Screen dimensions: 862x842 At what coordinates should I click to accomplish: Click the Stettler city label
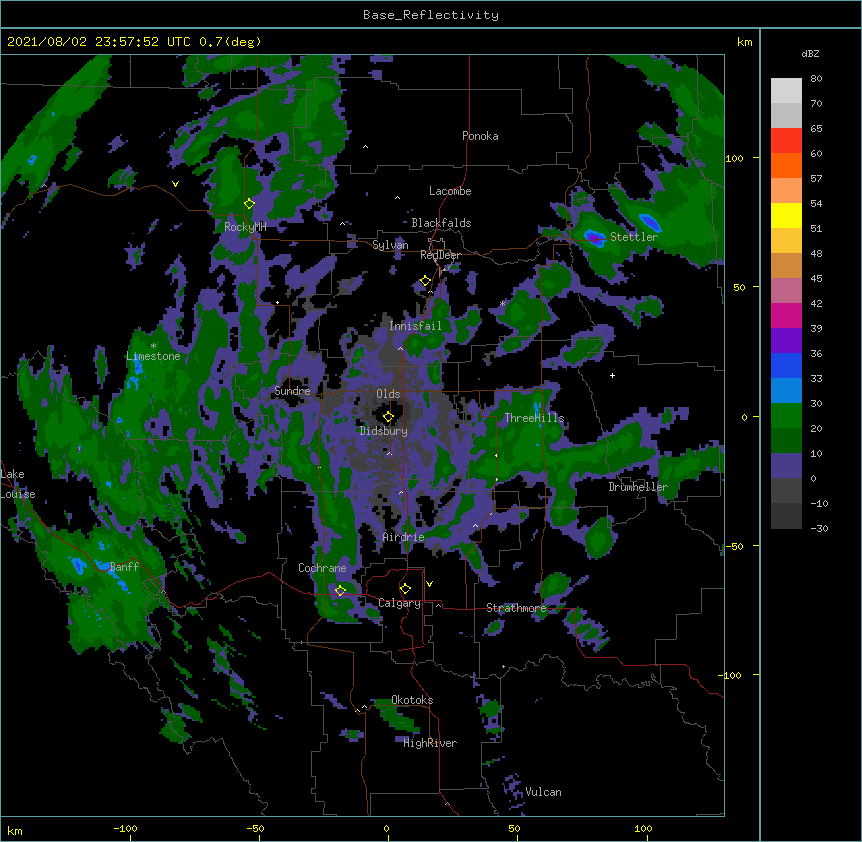(x=634, y=237)
